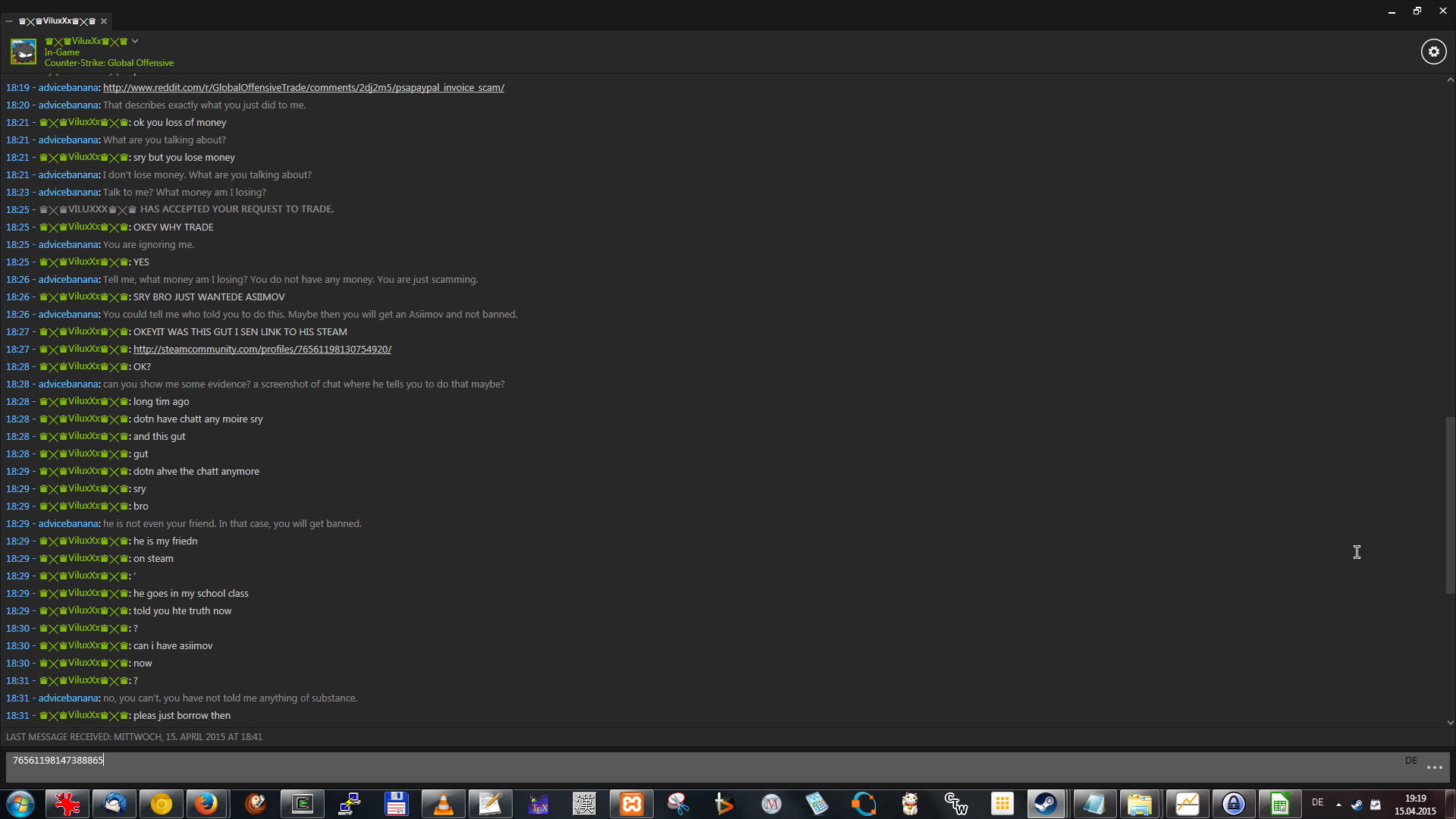Open the steamcommunity profile link
Image resolution: width=1456 pixels, height=819 pixels.
(x=262, y=350)
